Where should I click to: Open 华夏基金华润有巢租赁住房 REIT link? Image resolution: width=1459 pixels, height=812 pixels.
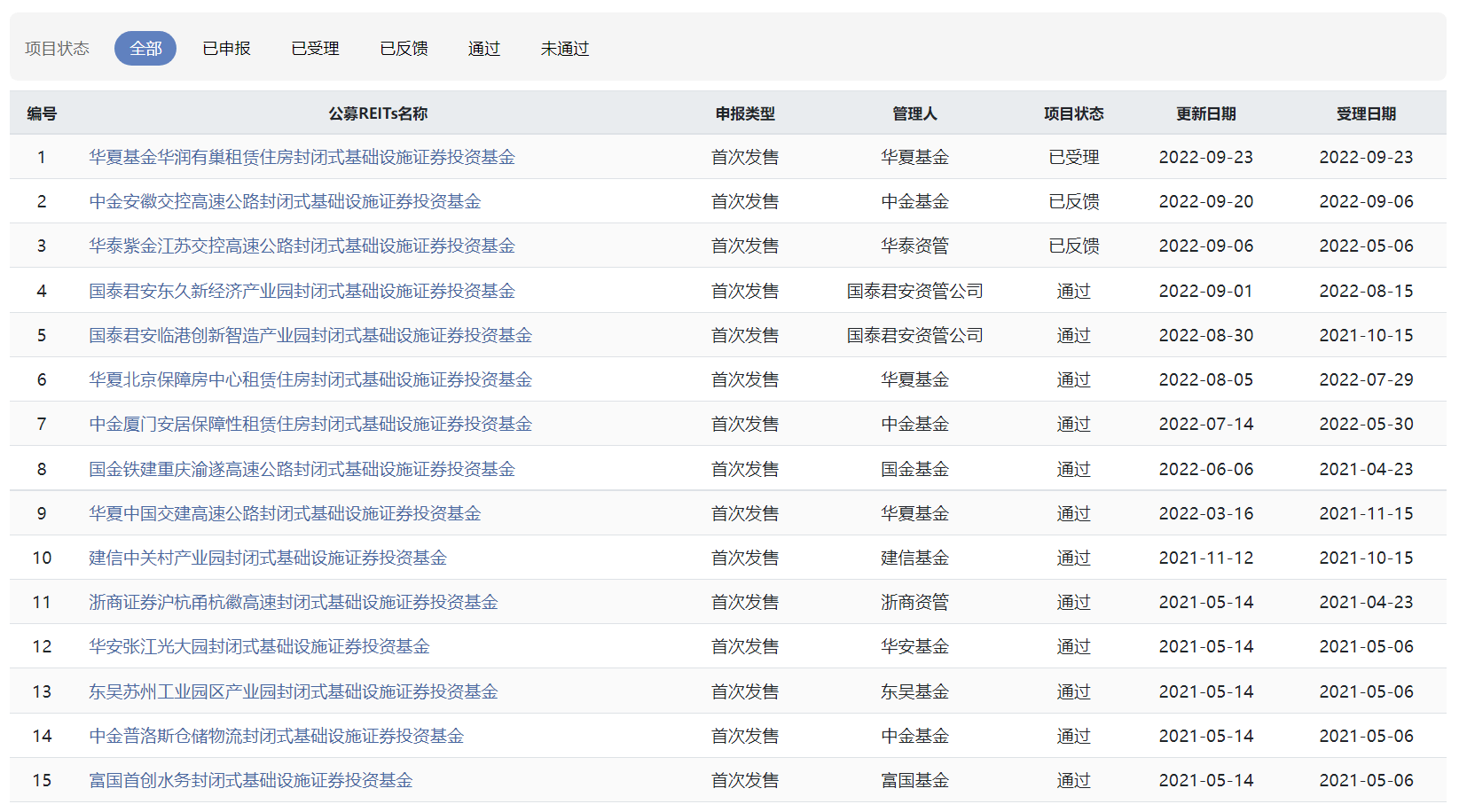302,157
